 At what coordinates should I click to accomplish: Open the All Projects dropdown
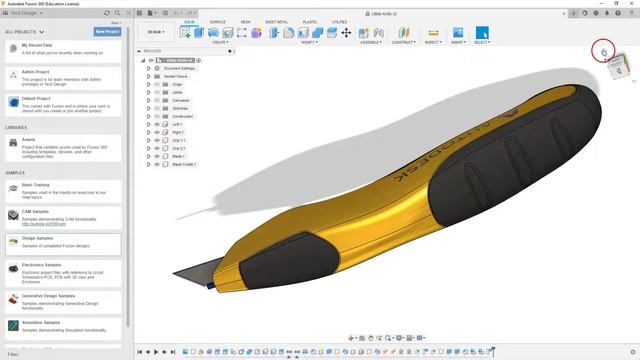pos(24,32)
